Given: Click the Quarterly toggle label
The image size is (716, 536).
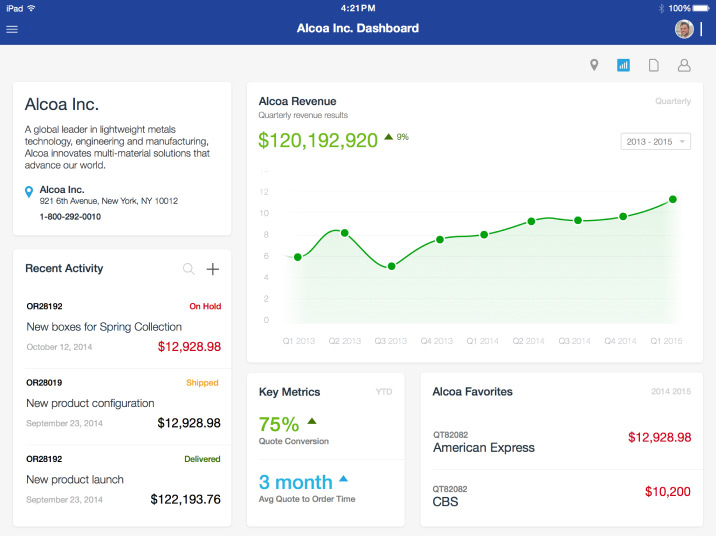Looking at the screenshot, I should (673, 101).
